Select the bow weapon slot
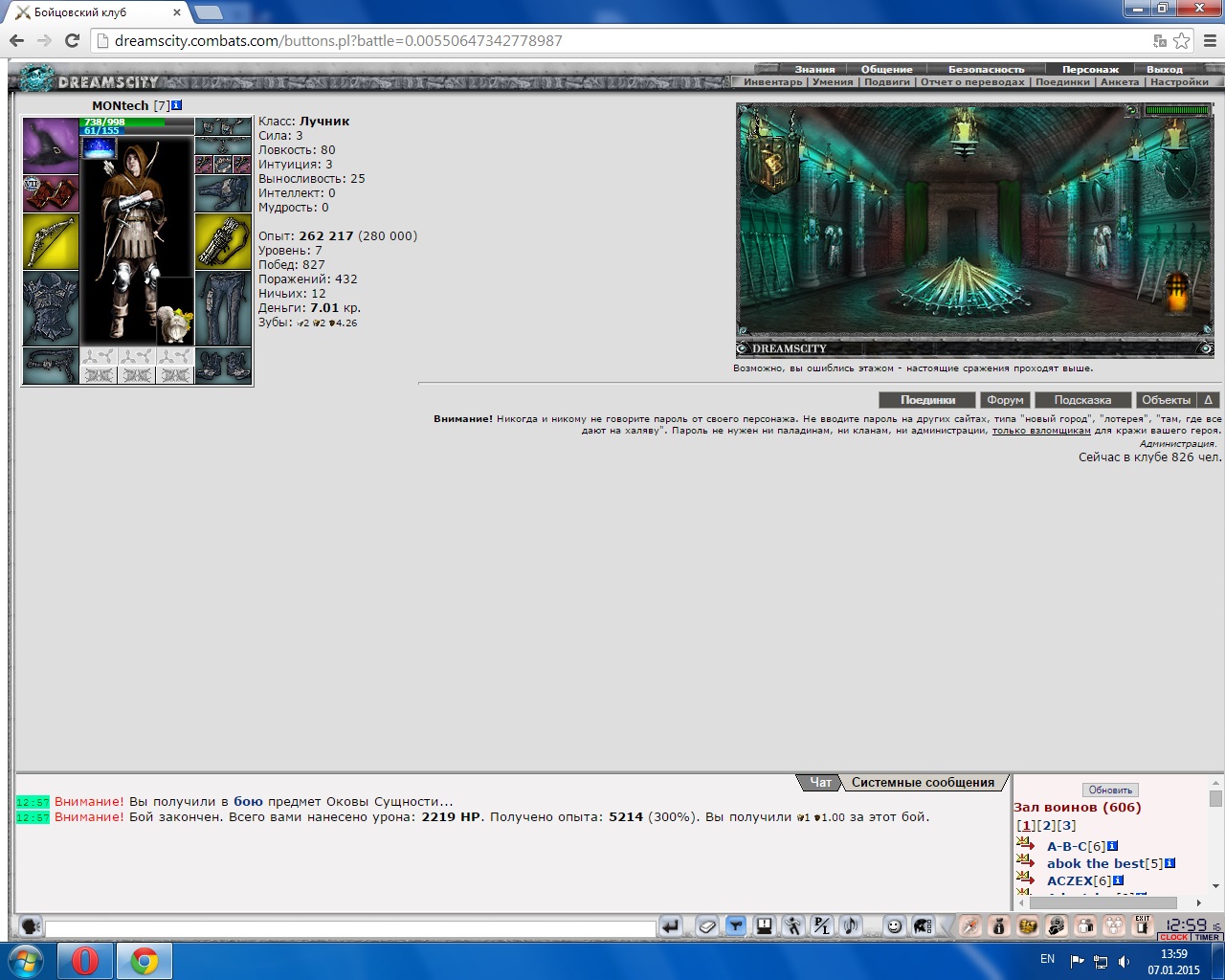 click(51, 241)
